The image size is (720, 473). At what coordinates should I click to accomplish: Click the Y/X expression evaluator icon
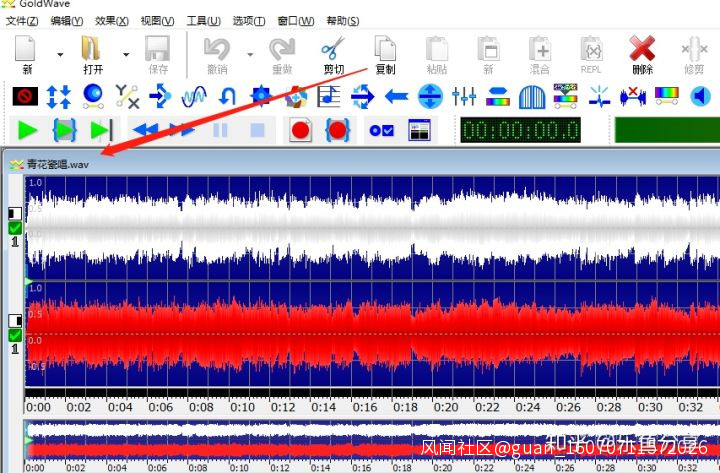tap(127, 96)
